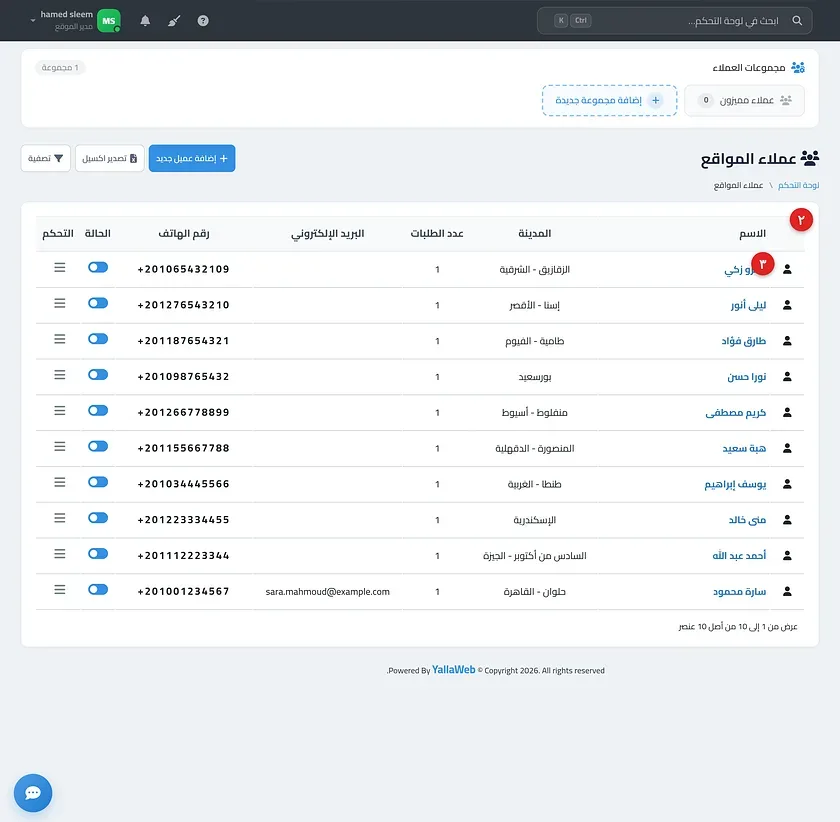Image resolution: width=840 pixels, height=822 pixels.
Task: Click تصدير اكسيل export button
Action: (x=110, y=159)
